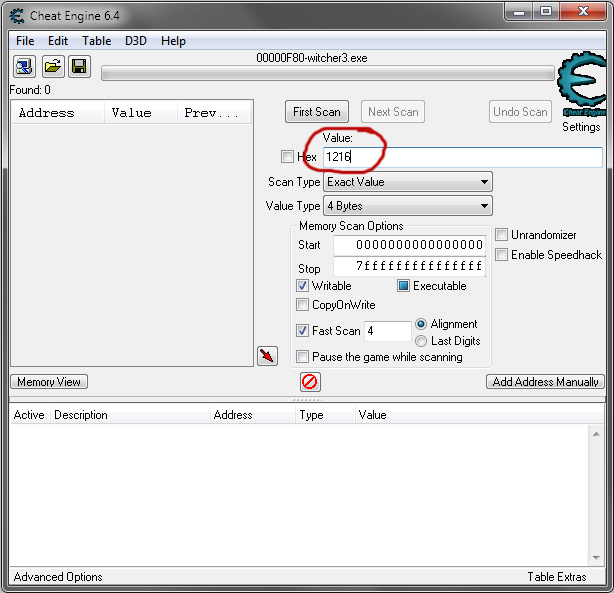Click the address list scrollbar down arrow
This screenshot has height=593, width=614.
tap(596, 557)
